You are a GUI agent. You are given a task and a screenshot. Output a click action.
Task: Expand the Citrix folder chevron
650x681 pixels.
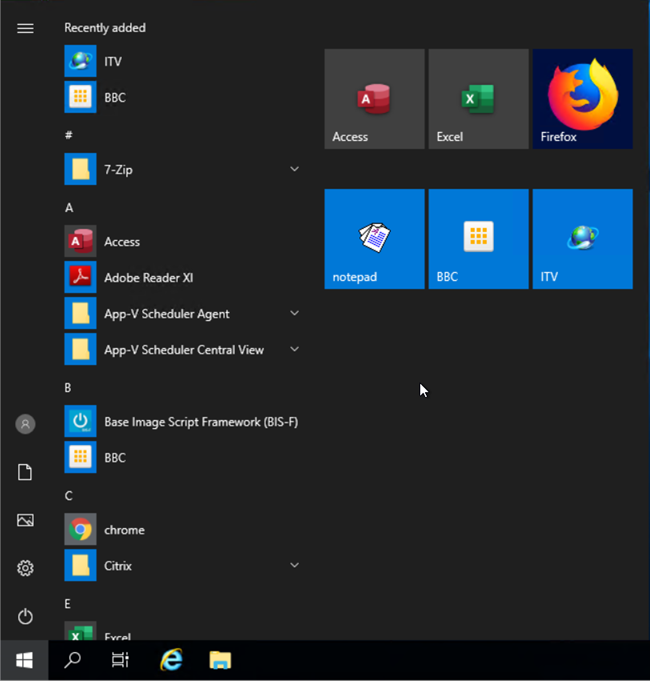tap(294, 565)
